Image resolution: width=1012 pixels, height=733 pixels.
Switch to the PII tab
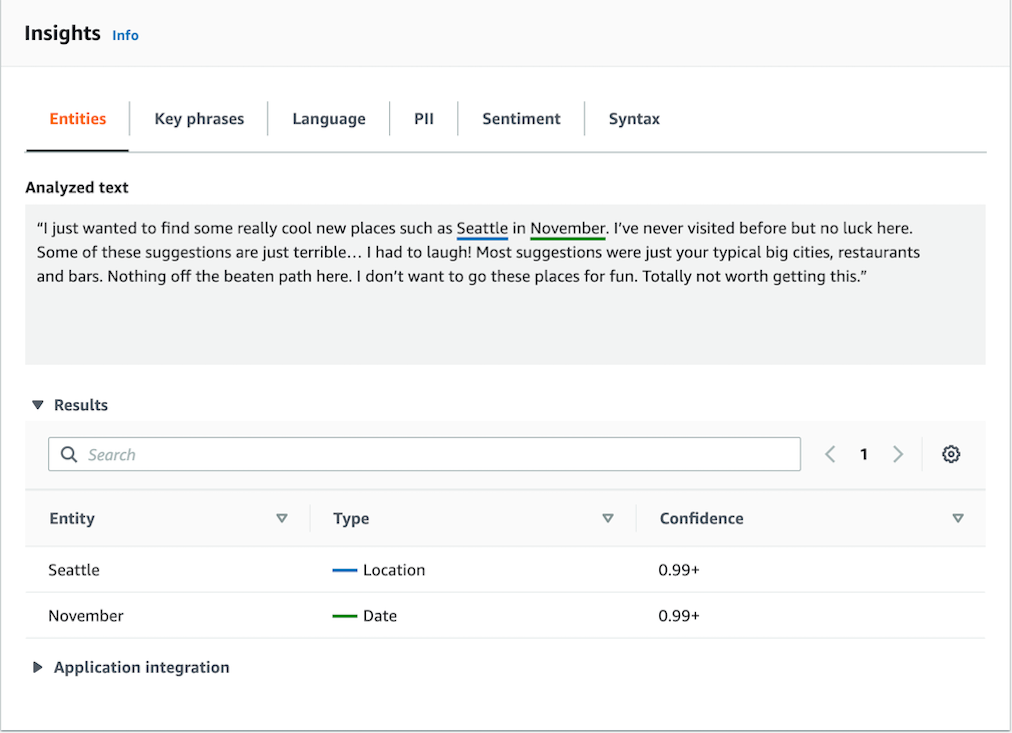pos(423,118)
